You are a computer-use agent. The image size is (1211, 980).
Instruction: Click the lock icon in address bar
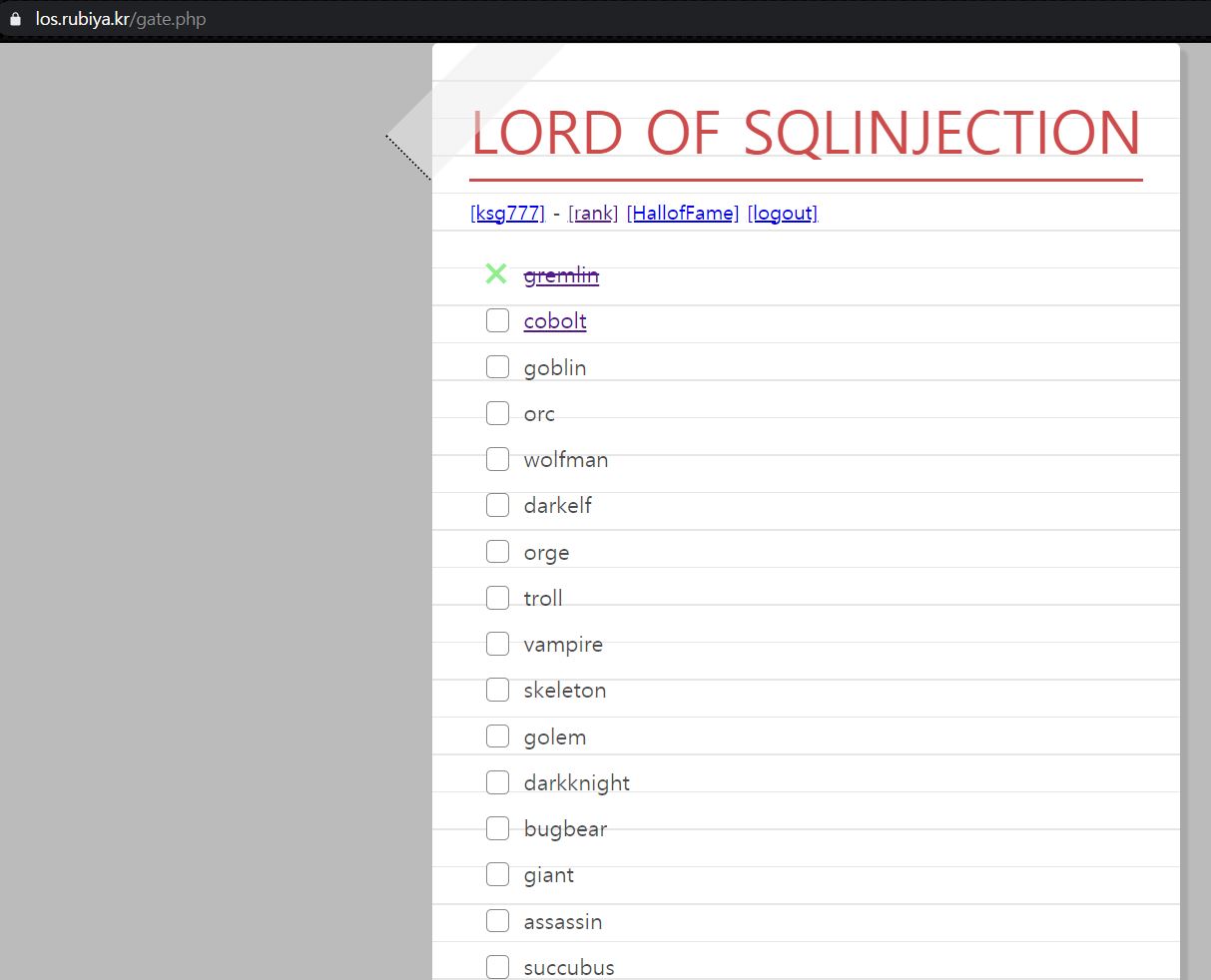pos(15,19)
